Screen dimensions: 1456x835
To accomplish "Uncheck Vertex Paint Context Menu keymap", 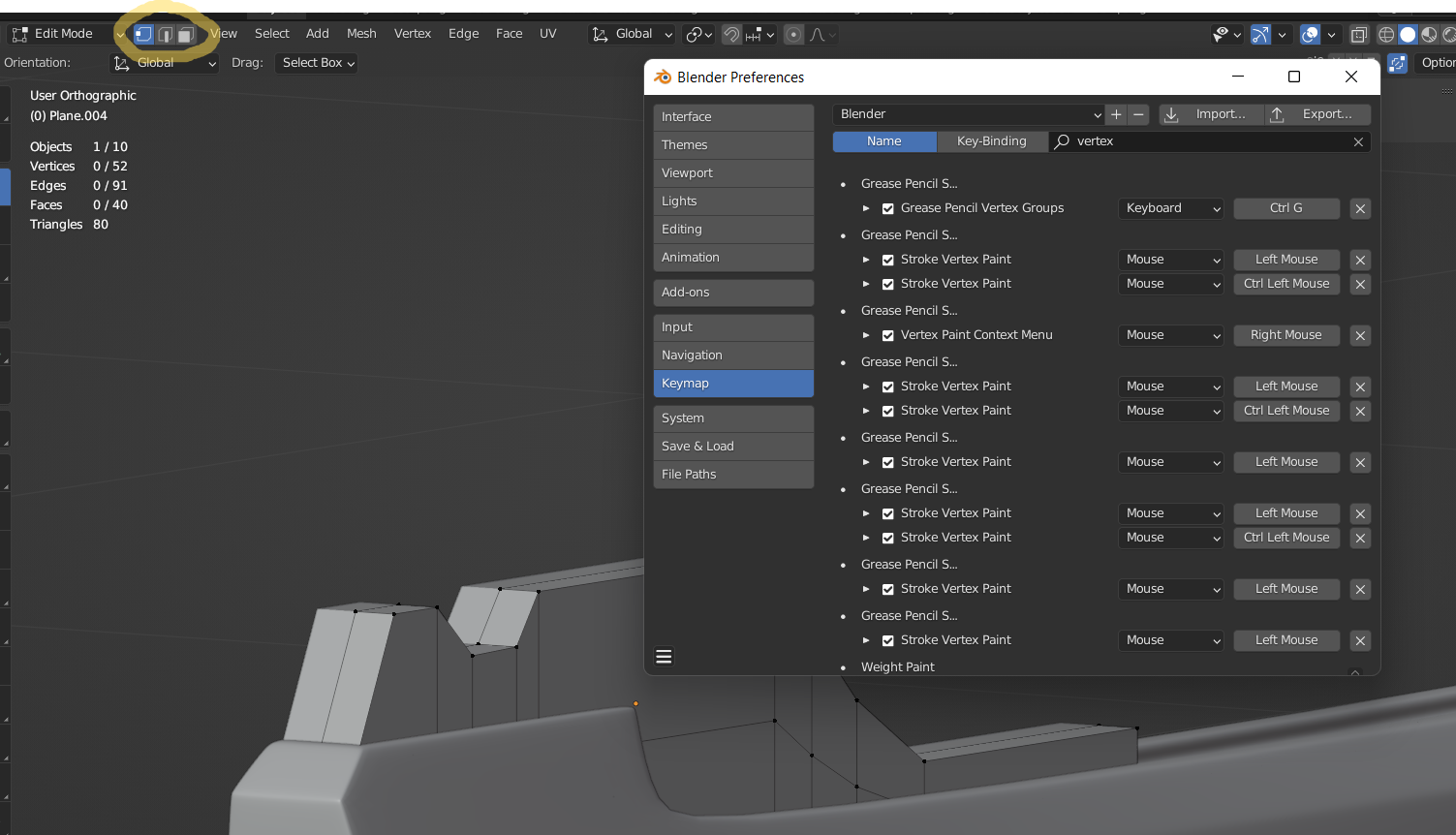I will click(x=887, y=335).
